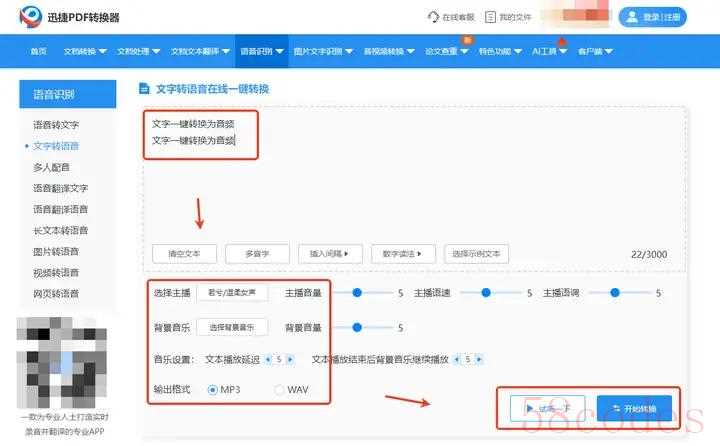The width and height of the screenshot is (720, 446).
Task: Select WAV output format
Action: click(279, 388)
